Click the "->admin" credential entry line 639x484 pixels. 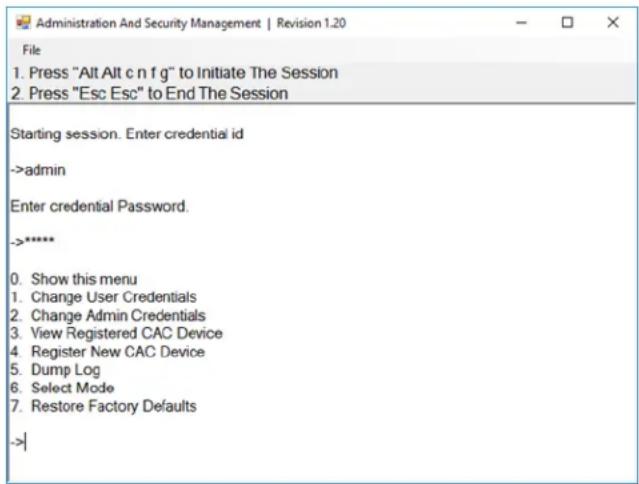click(x=38, y=170)
